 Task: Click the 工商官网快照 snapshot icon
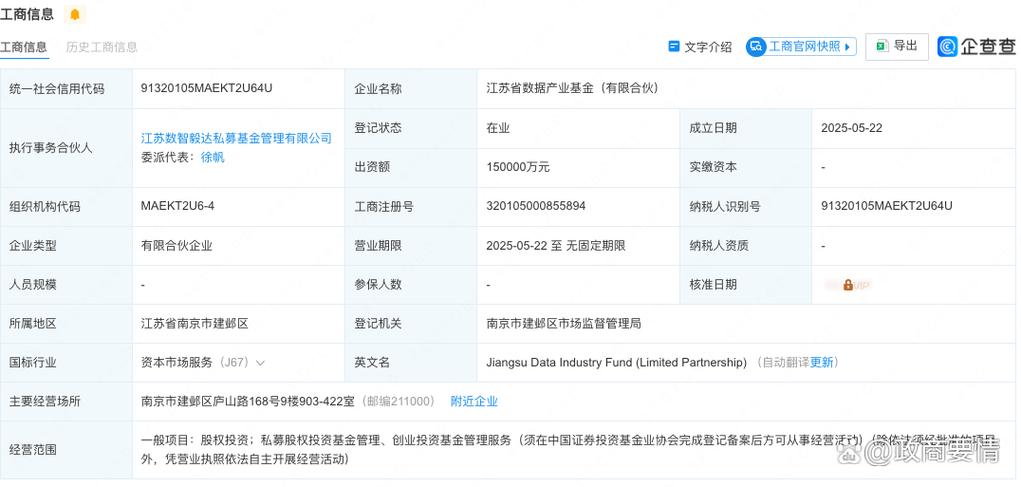756,47
